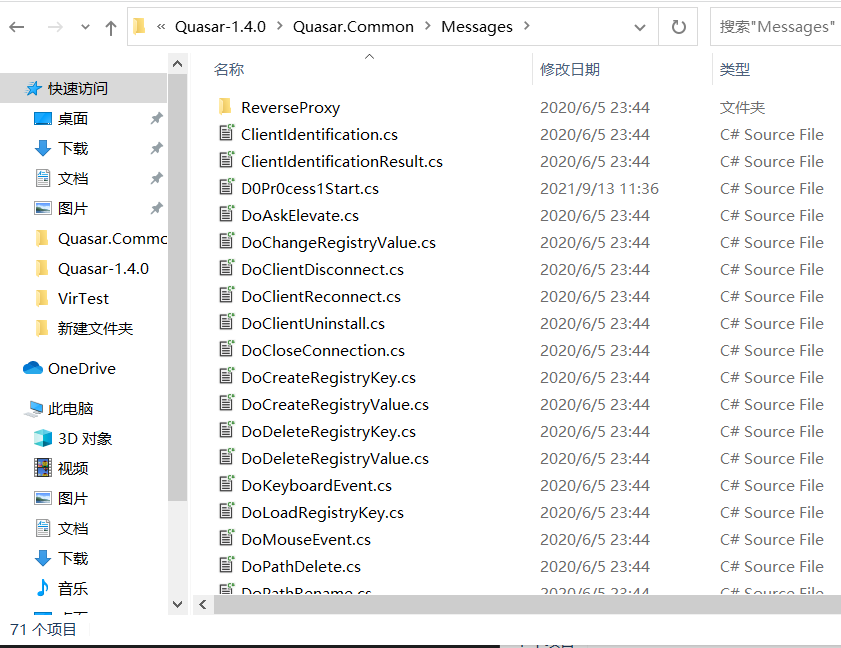Refresh the Messages folder
Screen dimensions: 841x648
tap(678, 27)
